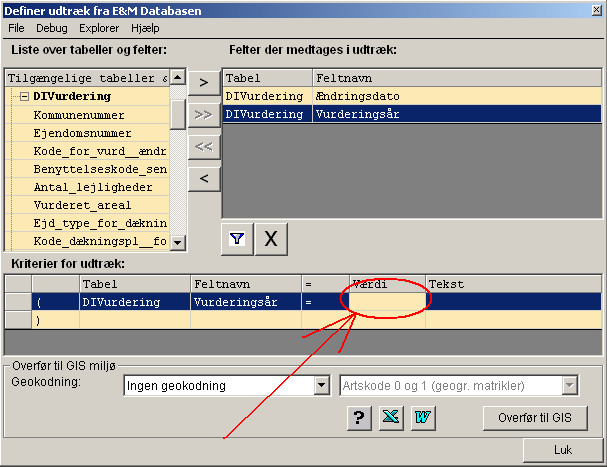607x467 pixels.
Task: Add selected field with single right arrow
Action: tap(204, 81)
